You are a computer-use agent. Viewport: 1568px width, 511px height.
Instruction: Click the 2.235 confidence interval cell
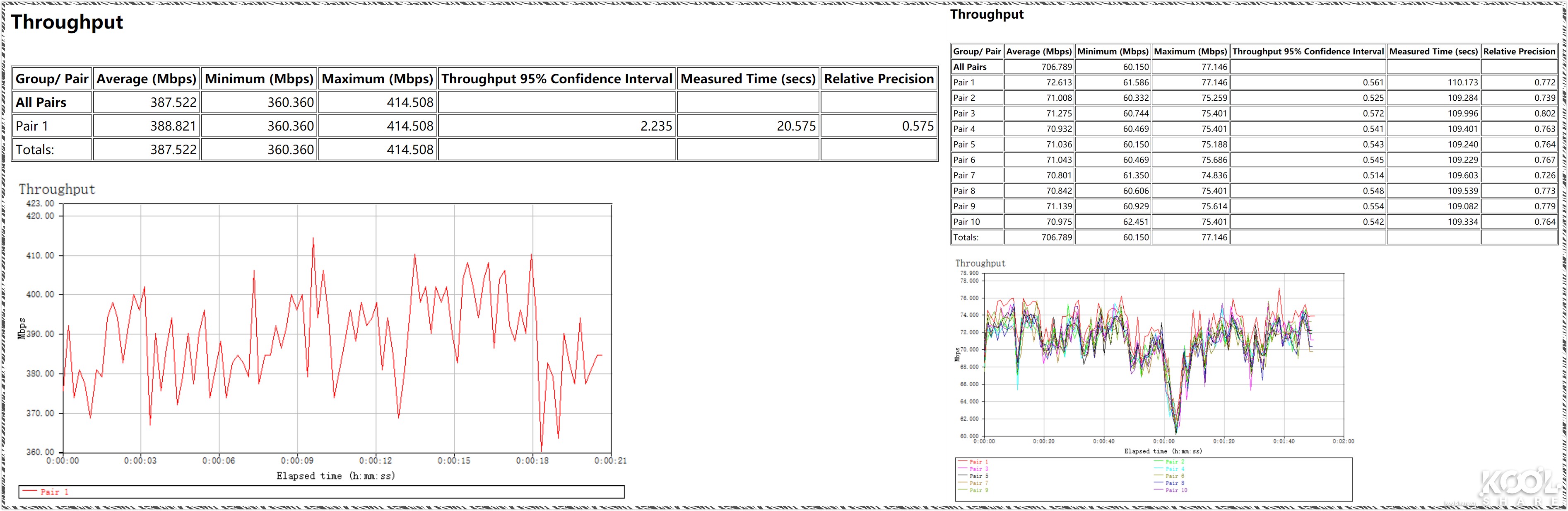tap(655, 126)
